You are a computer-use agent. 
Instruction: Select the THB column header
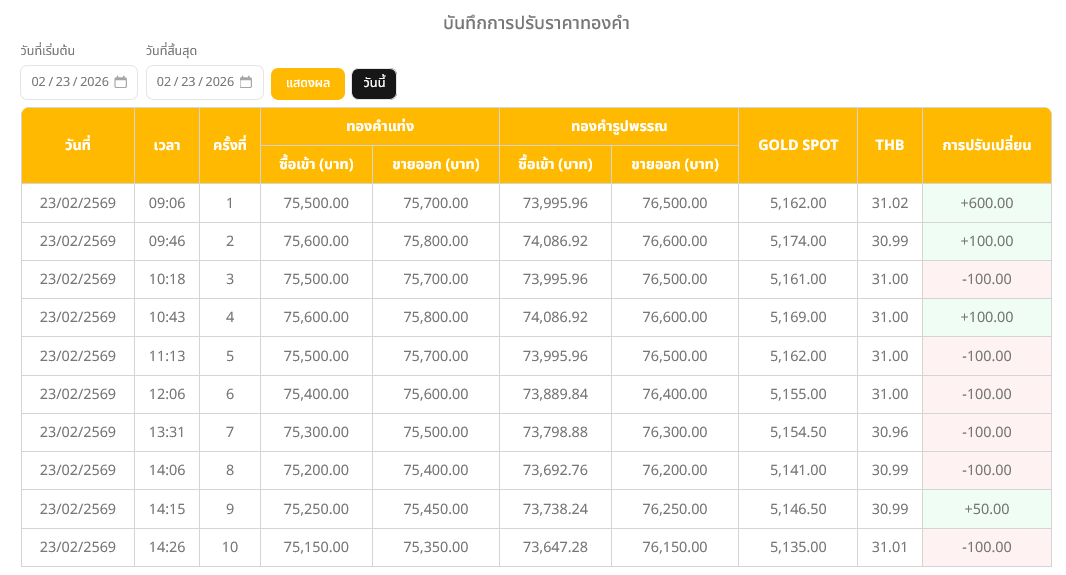[x=889, y=145]
